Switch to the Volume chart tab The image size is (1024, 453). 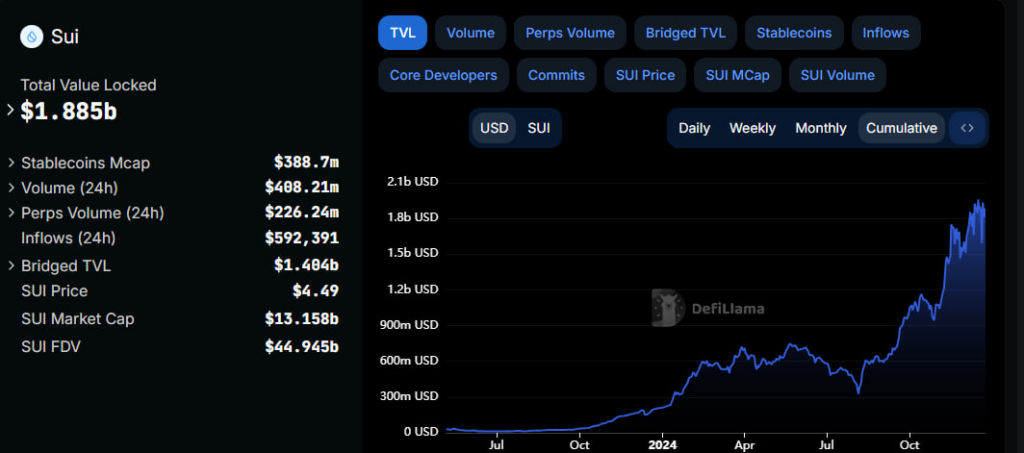coord(470,33)
